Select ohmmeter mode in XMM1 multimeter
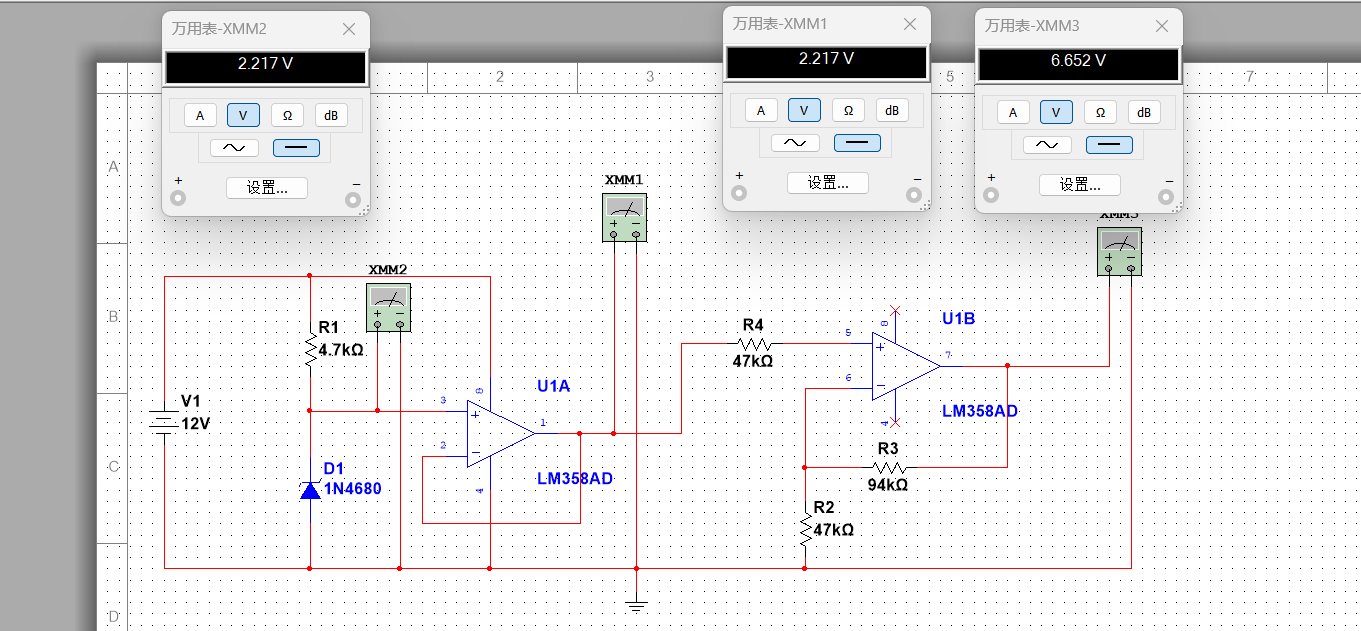Viewport: 1361px width, 631px height. click(848, 110)
